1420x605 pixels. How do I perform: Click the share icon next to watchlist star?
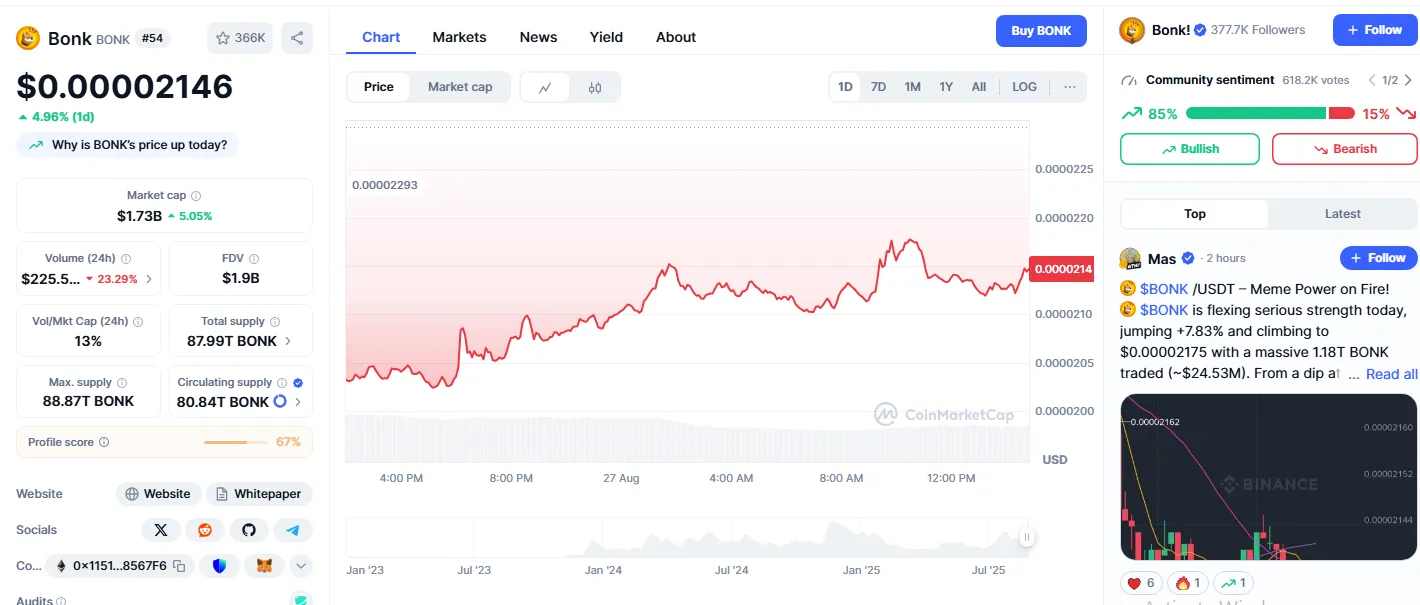[x=297, y=38]
